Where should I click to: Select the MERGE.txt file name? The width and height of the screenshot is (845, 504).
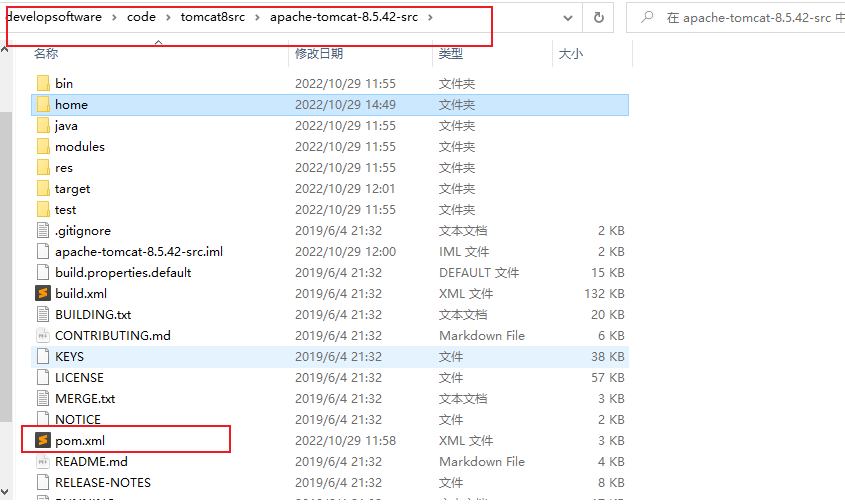pyautogui.click(x=85, y=398)
